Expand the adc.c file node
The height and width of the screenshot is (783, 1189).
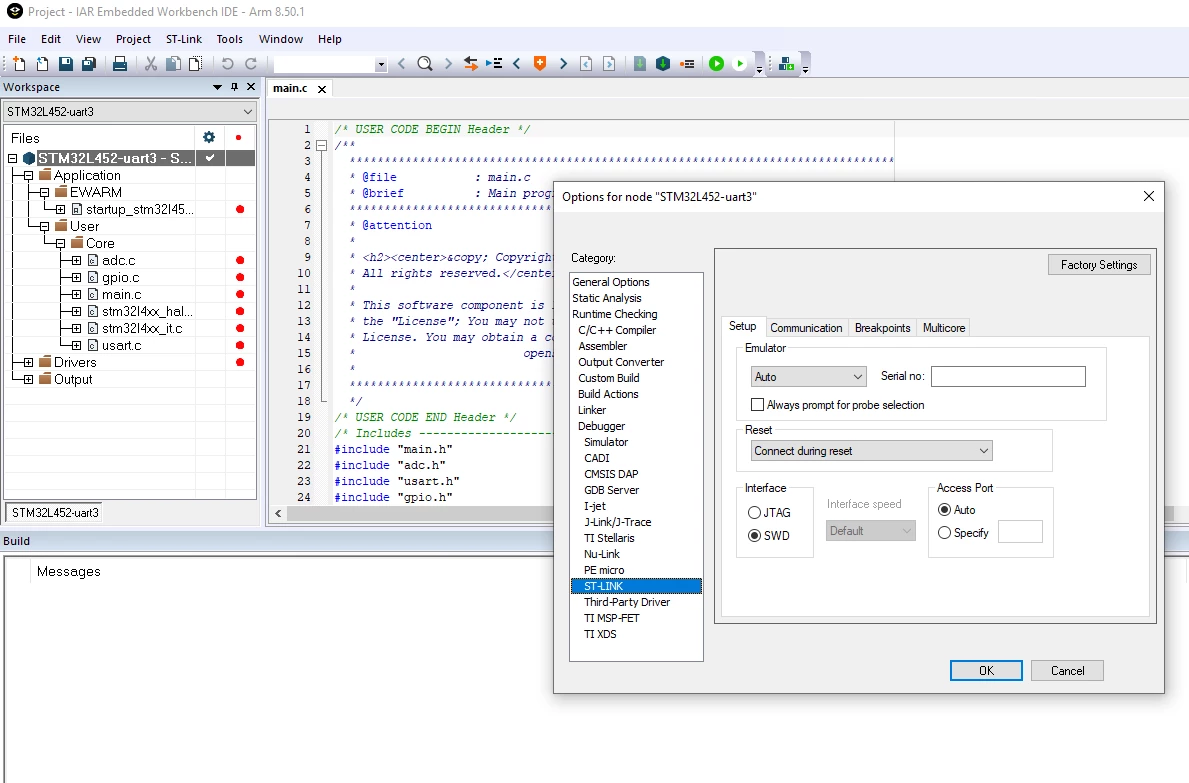(x=76, y=260)
